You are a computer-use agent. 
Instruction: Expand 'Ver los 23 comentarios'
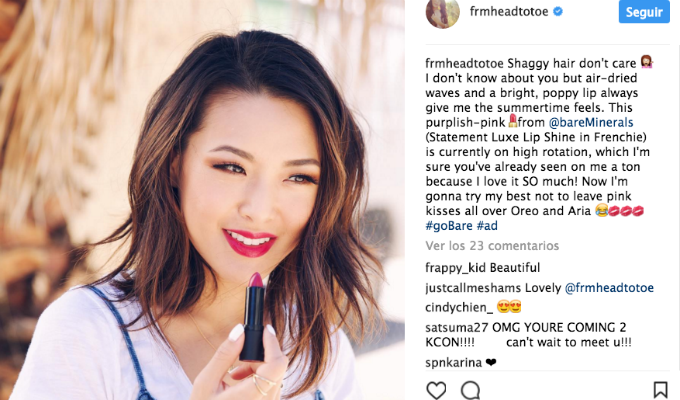point(492,246)
